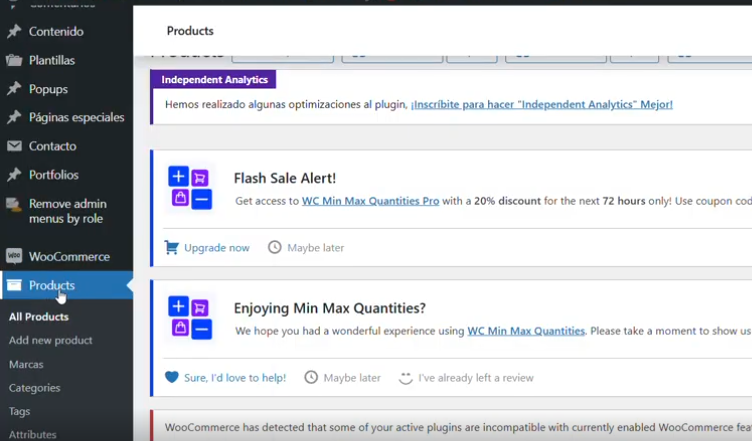Click the pin icon beside Popups
752x441 pixels.
[14, 89]
